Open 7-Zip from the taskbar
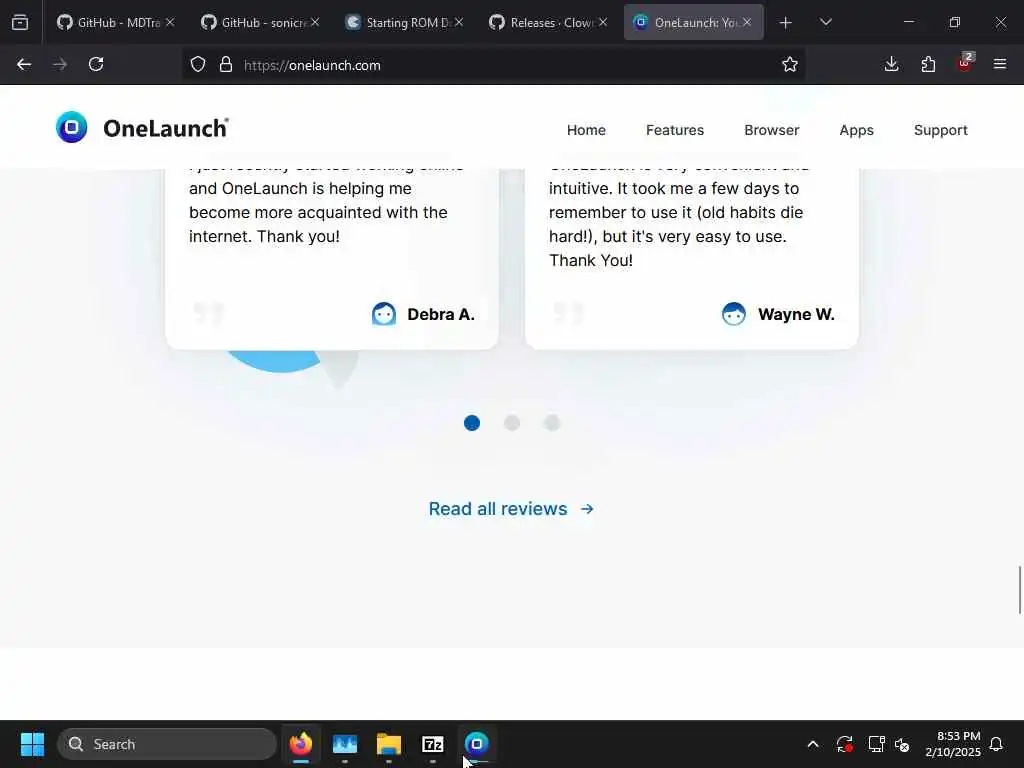The width and height of the screenshot is (1024, 768). [x=433, y=744]
